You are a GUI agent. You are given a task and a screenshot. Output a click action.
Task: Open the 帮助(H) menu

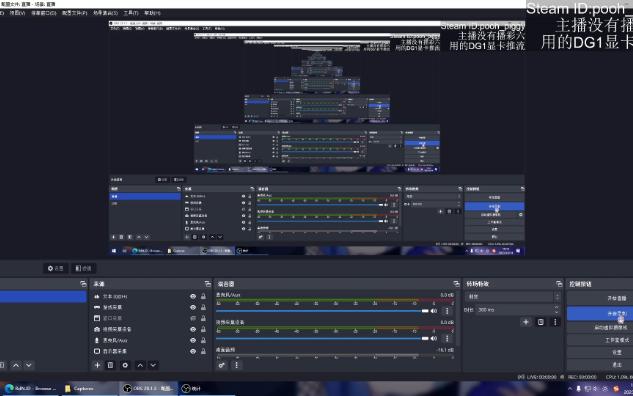click(x=152, y=13)
